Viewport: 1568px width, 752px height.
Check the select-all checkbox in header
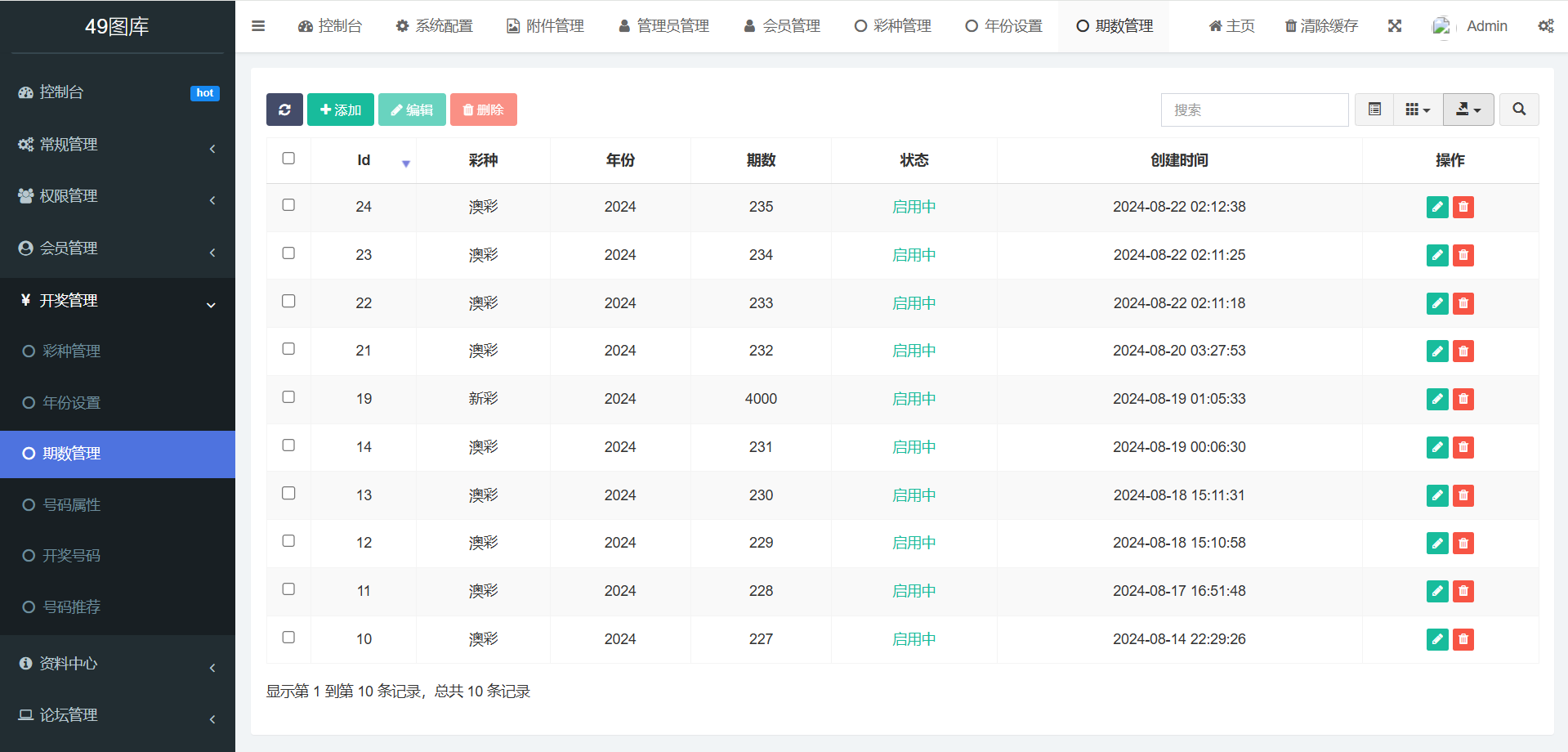pos(288,159)
